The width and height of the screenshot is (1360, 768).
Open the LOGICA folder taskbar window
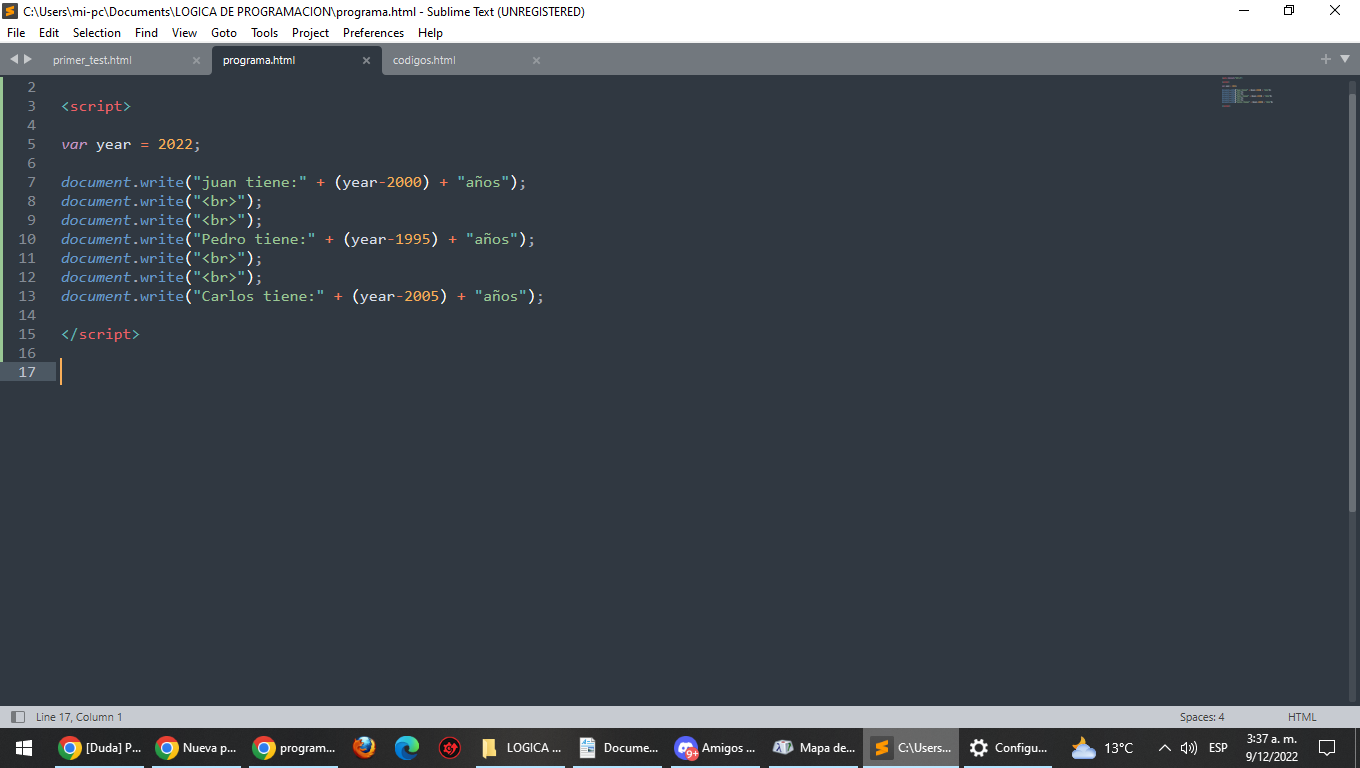click(520, 748)
